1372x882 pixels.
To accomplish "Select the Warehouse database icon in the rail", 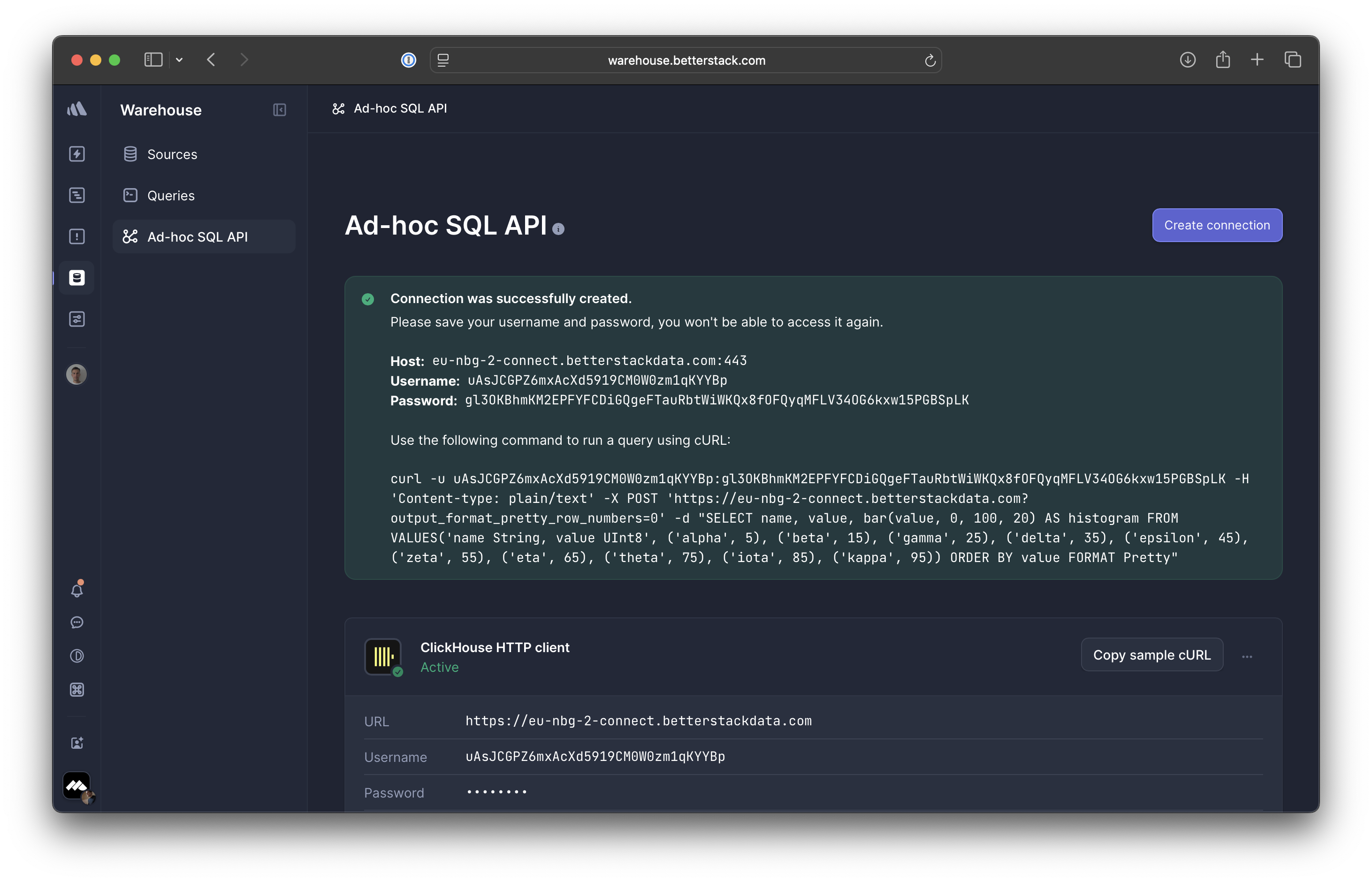I will (x=77, y=278).
